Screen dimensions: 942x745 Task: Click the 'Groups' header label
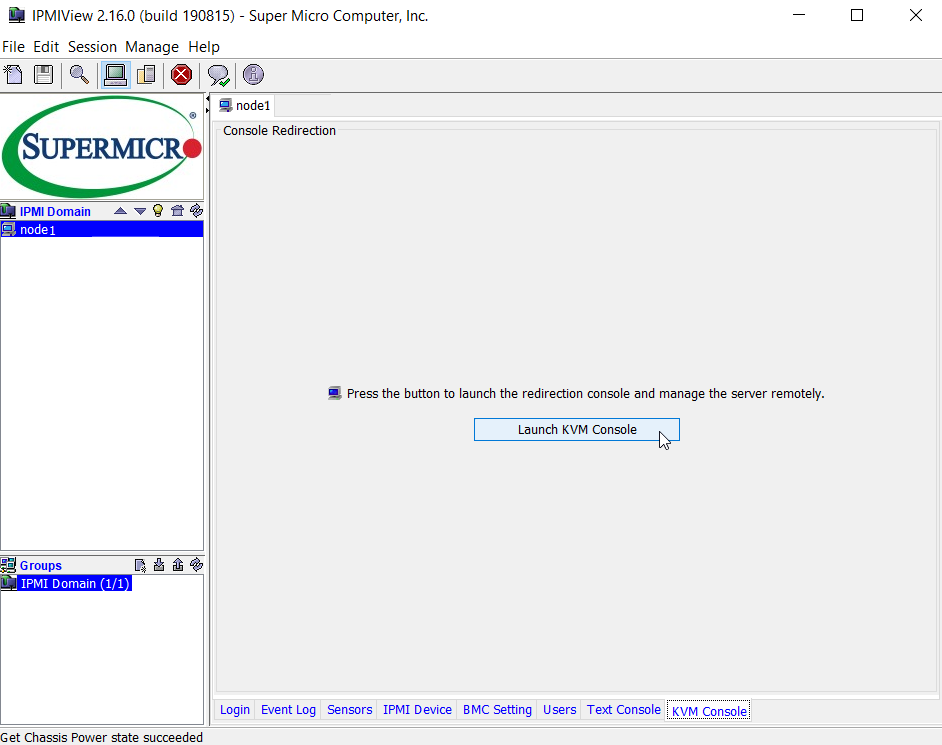[x=41, y=565]
